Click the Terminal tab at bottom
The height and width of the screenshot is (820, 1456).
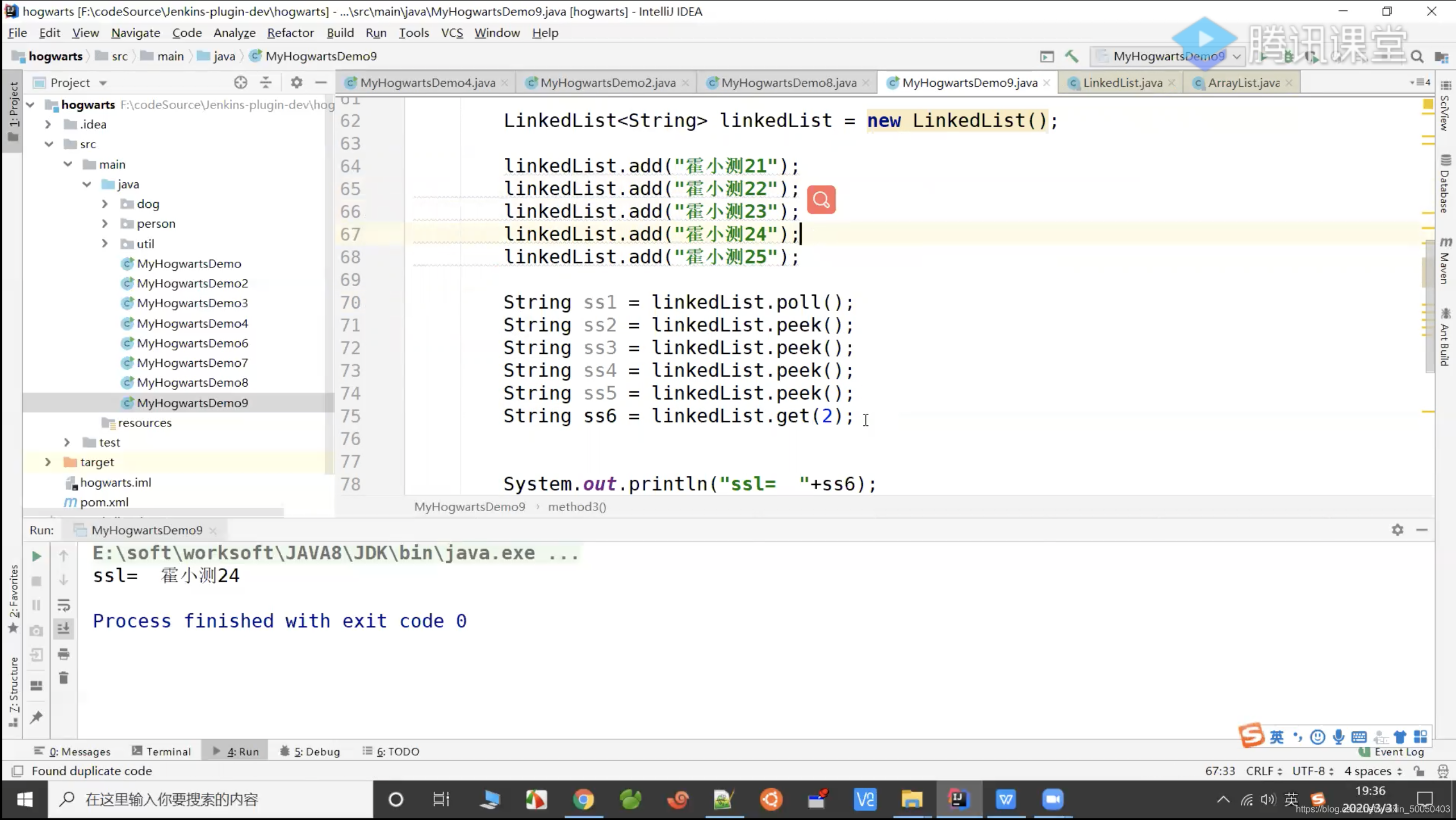(168, 751)
